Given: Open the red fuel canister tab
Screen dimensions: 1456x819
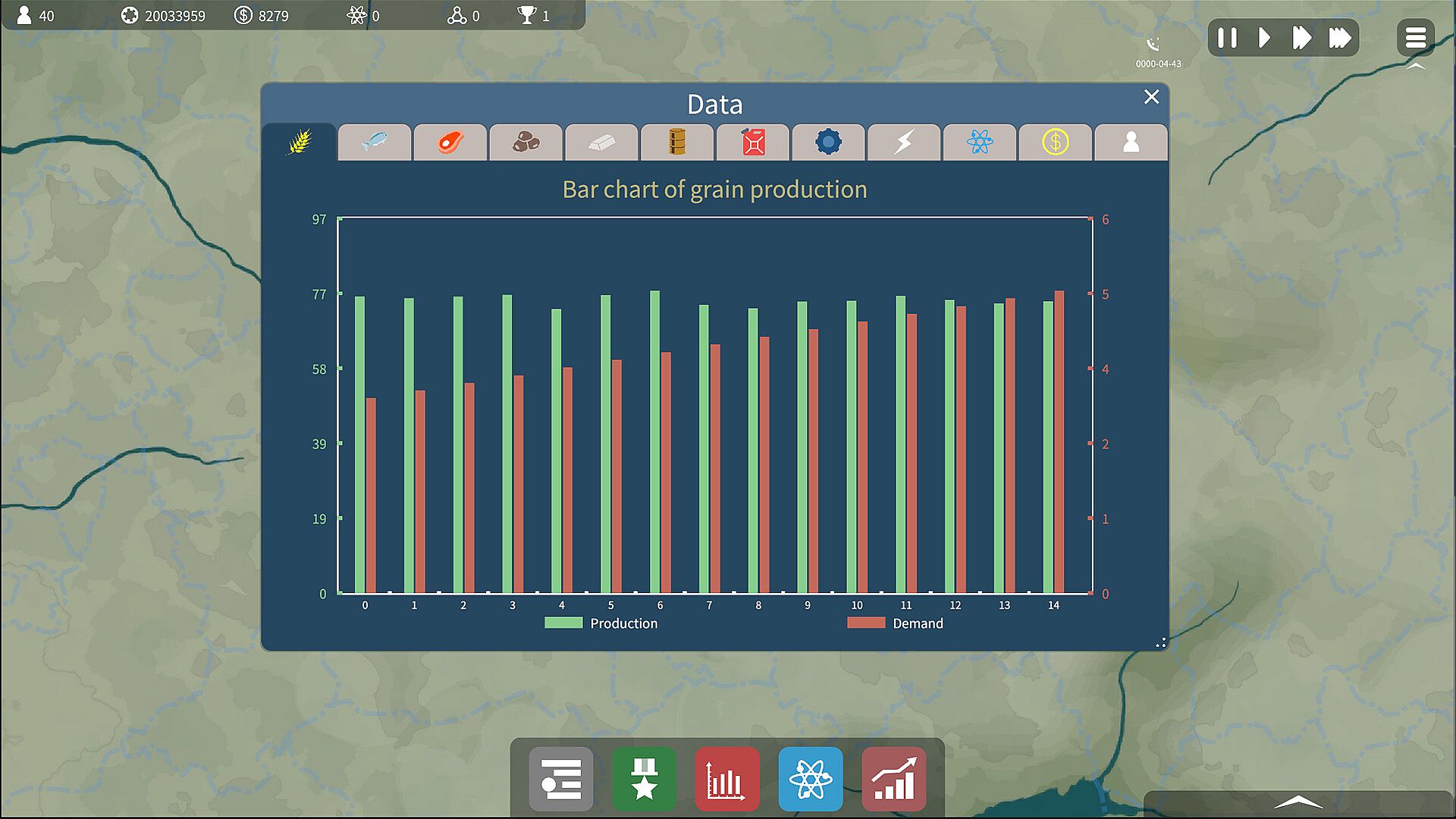Looking at the screenshot, I should click(x=753, y=142).
